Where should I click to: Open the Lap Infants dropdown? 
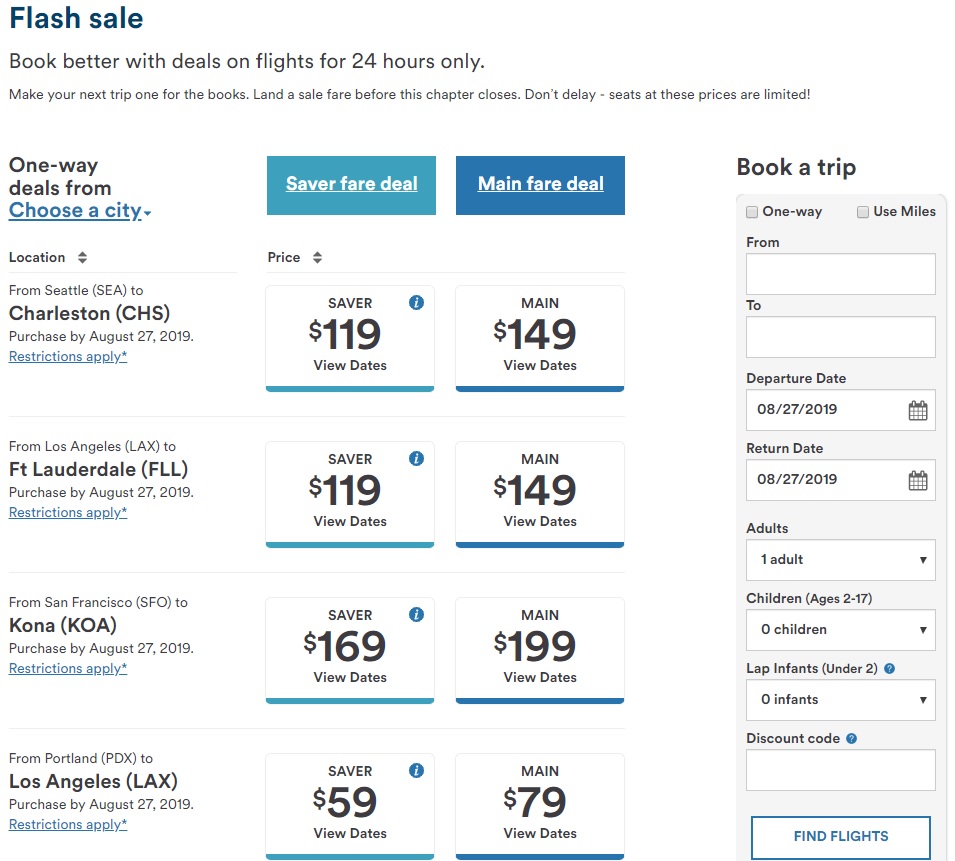[841, 700]
